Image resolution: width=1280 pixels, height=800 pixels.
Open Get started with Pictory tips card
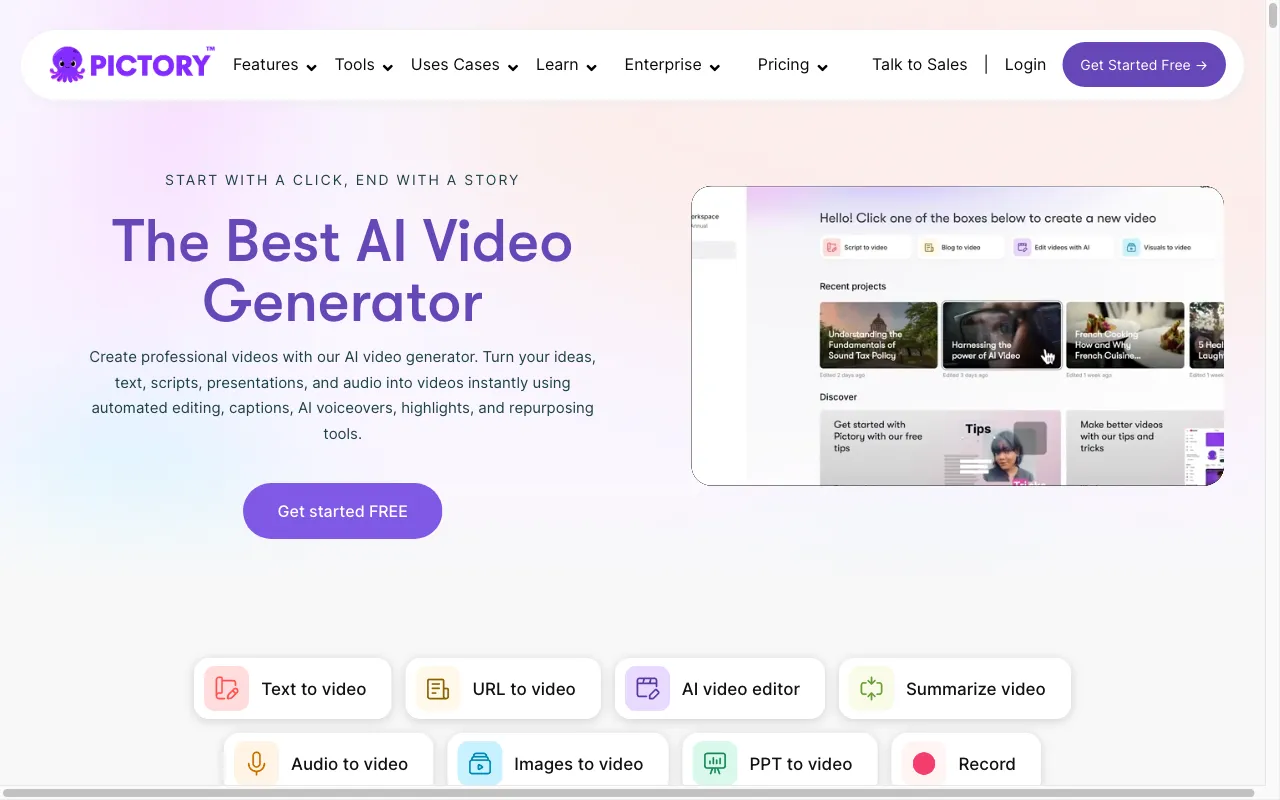tap(940, 448)
